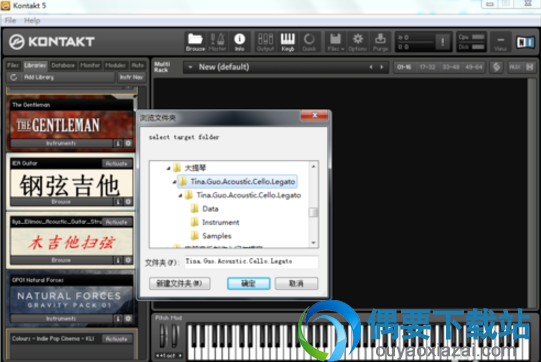541x362 pixels.
Task: Click the Info icon in toolbar
Action: click(239, 42)
